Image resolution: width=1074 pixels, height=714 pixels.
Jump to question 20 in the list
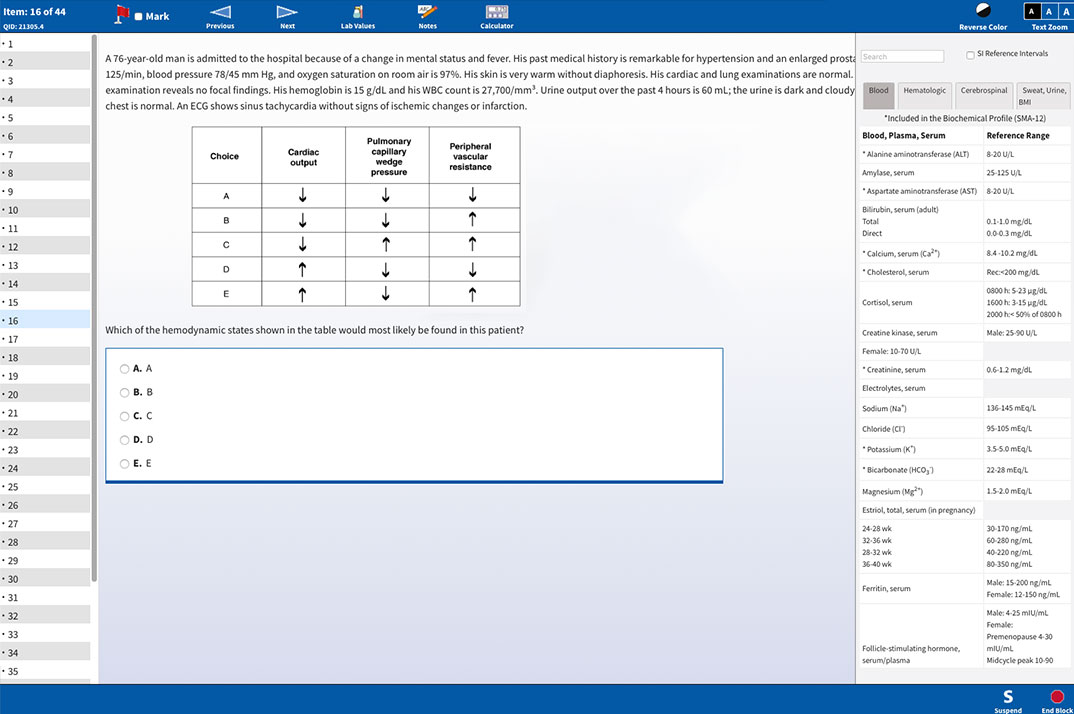[45, 395]
